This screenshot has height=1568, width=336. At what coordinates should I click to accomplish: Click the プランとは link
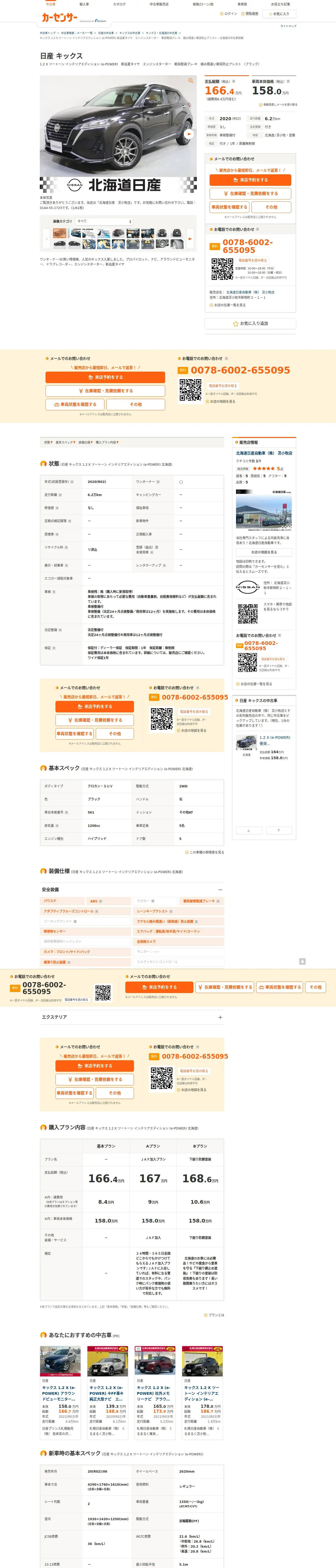pyautogui.click(x=214, y=1315)
